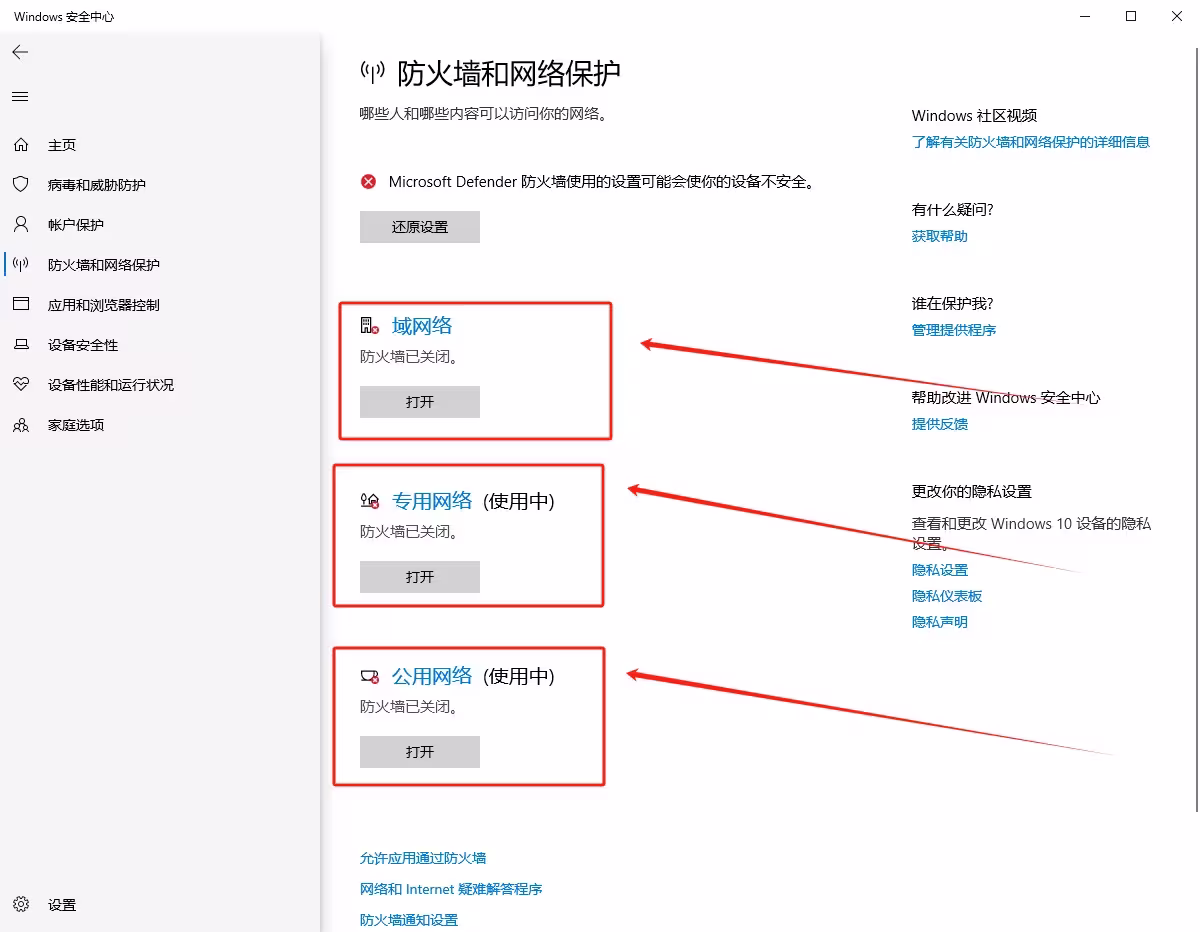Open the hamburger navigation menu
Viewport: 1200px width, 932px height.
tap(20, 97)
